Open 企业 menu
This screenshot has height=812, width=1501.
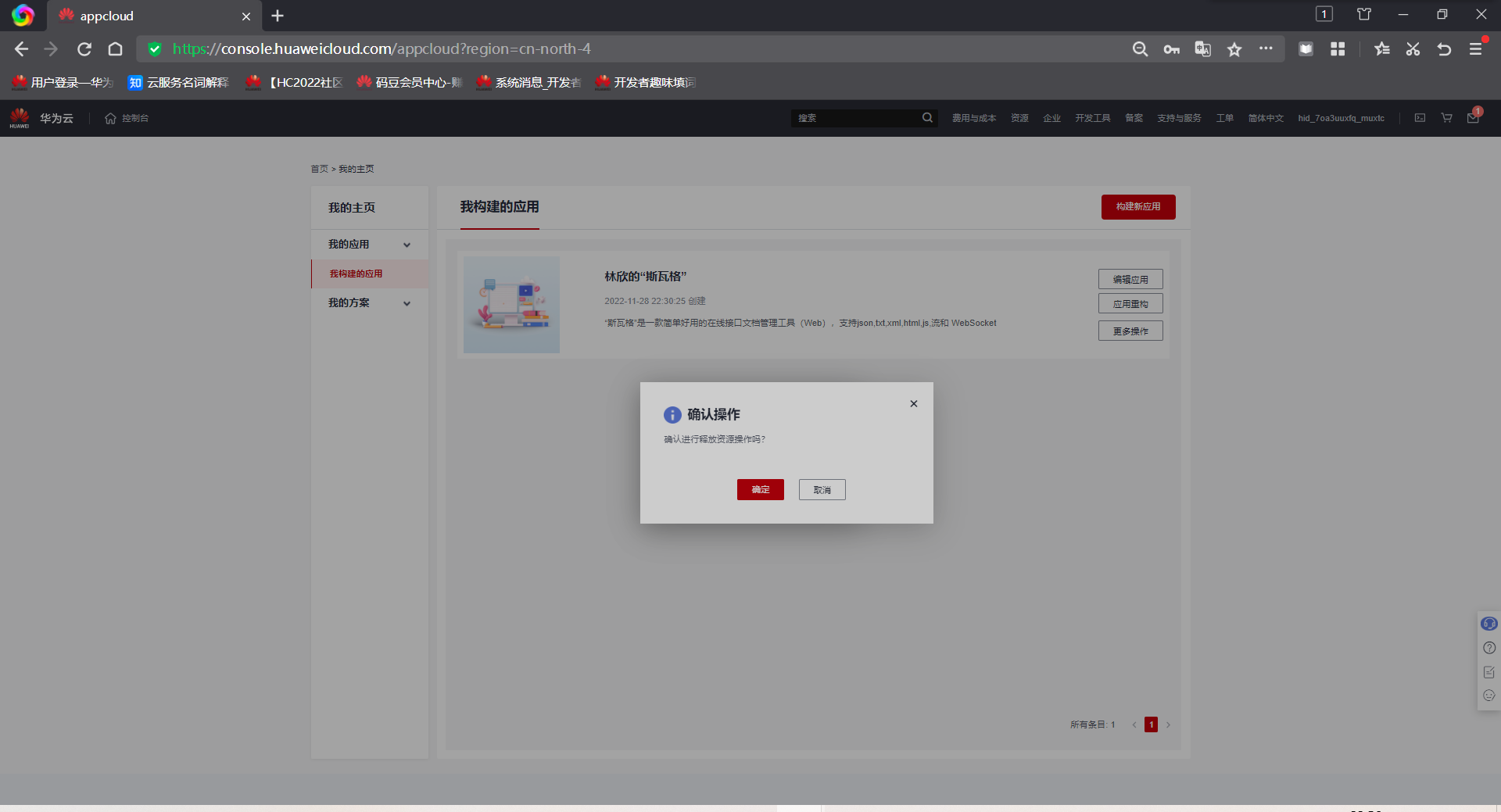pyautogui.click(x=1051, y=118)
